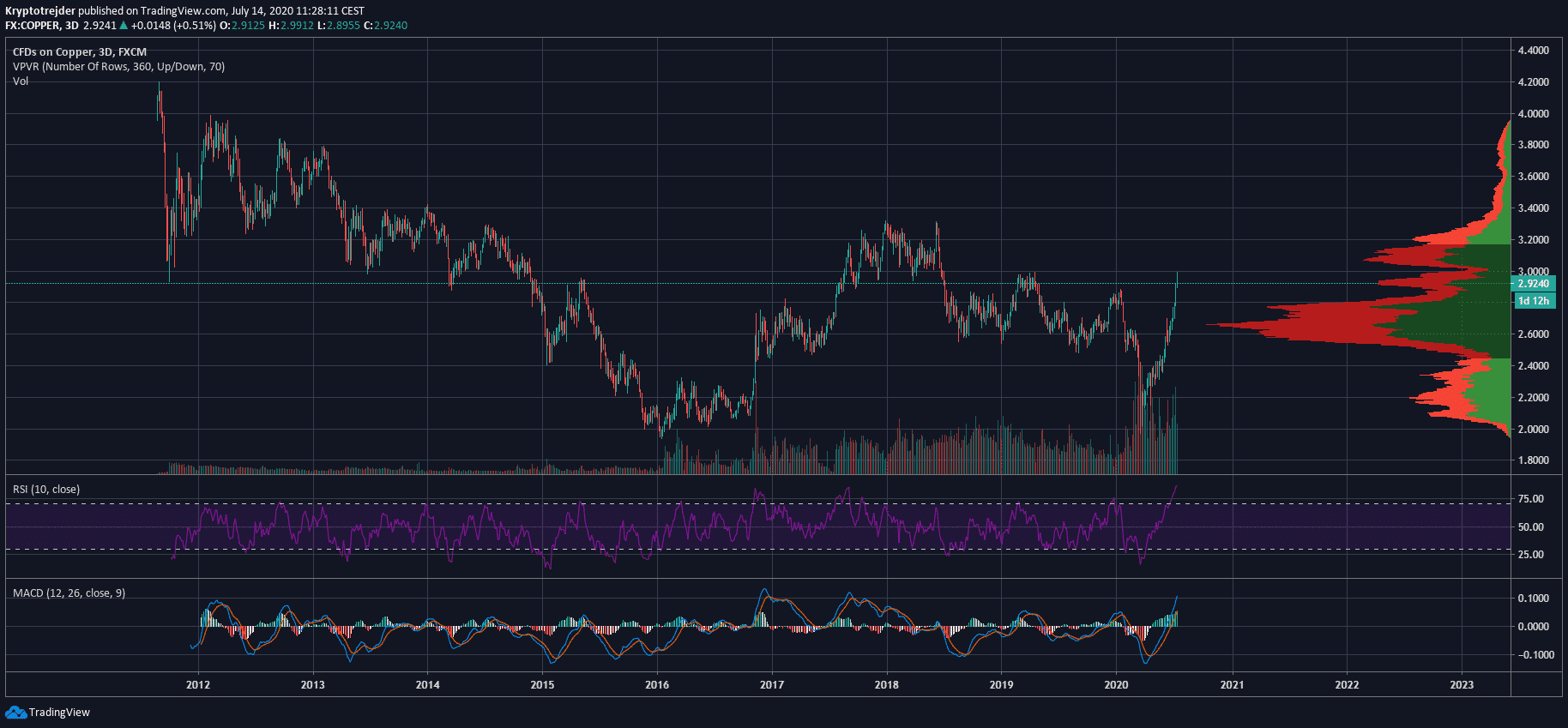Click the Kryptotrejder author name
This screenshot has height=728, width=1568.
click(40, 11)
